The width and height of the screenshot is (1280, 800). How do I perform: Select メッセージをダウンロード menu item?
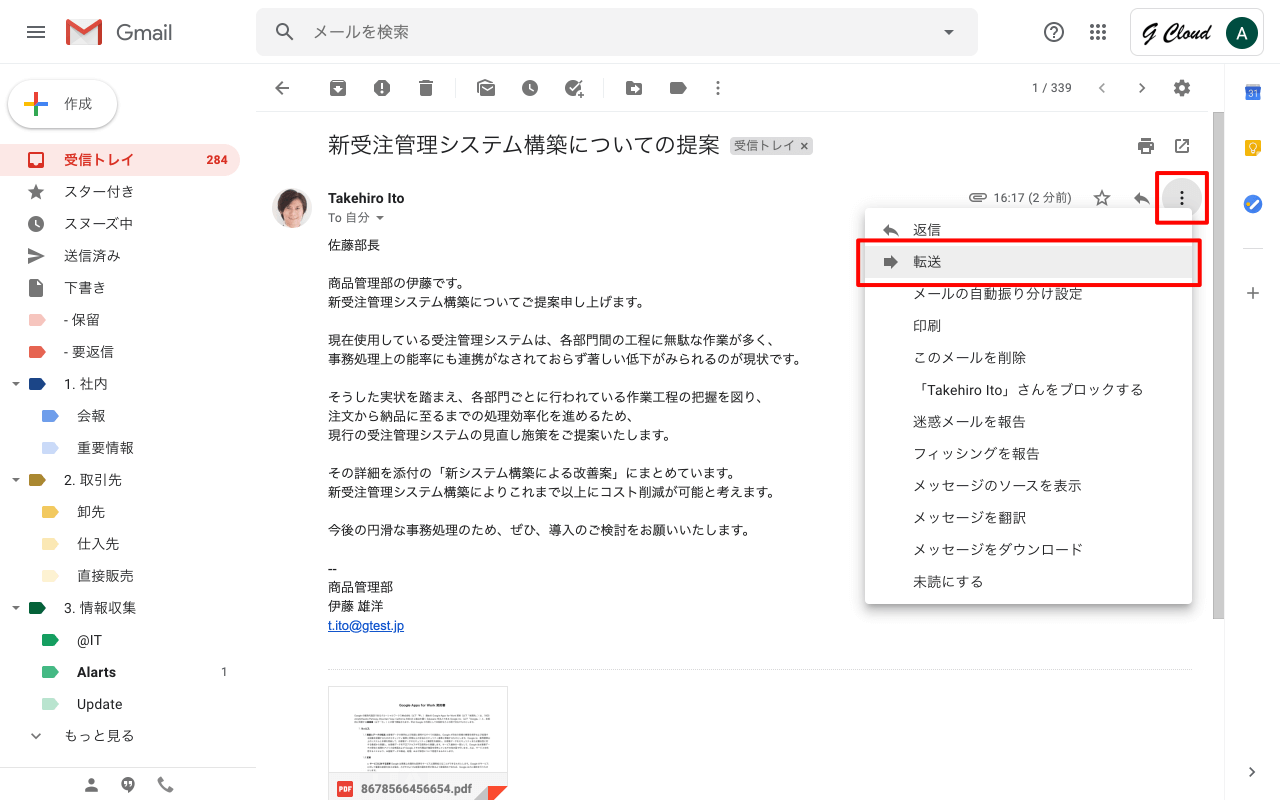(1028, 550)
